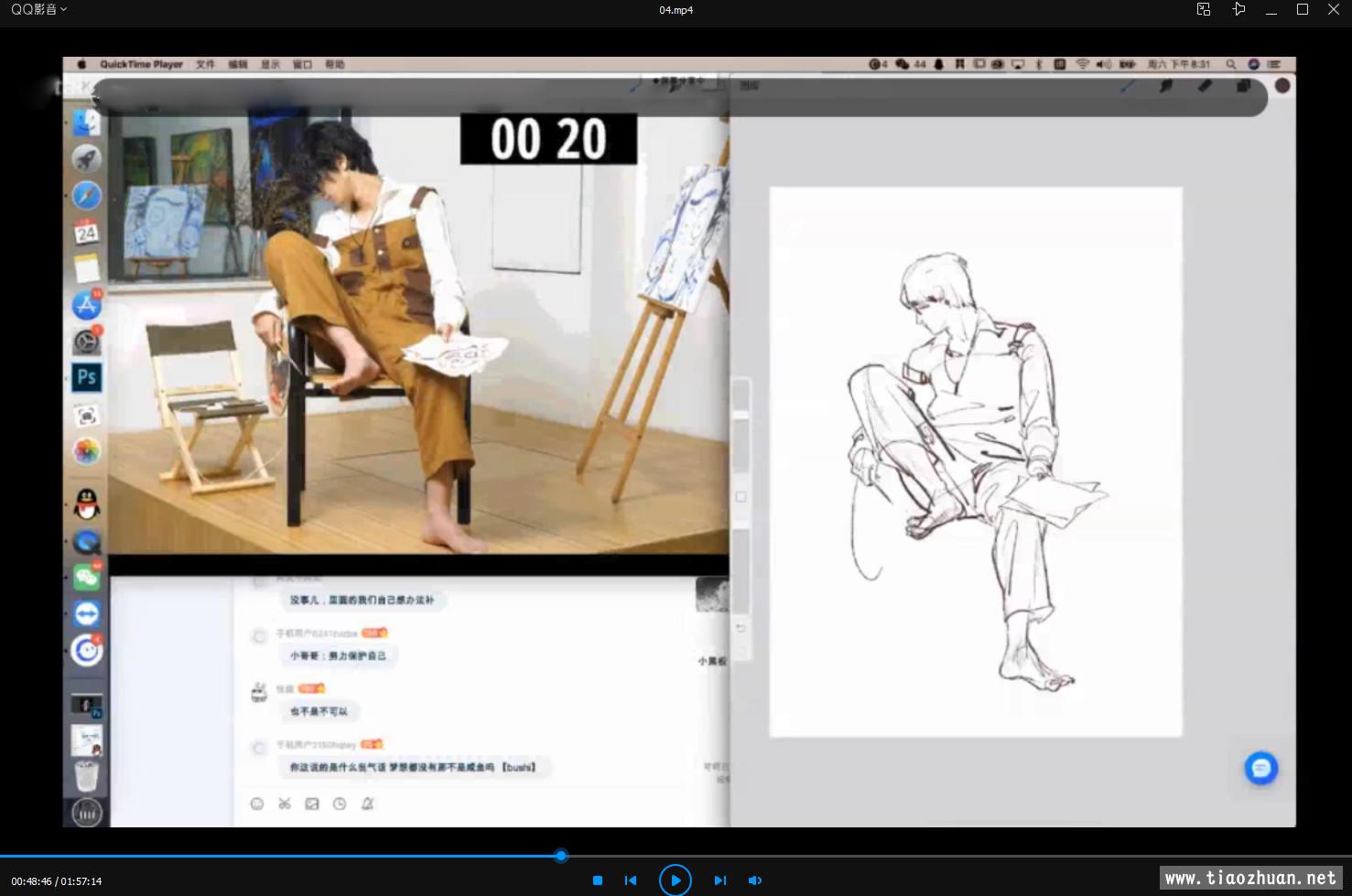Open the App Store dock icon
Image resolution: width=1352 pixels, height=896 pixels.
tap(87, 305)
